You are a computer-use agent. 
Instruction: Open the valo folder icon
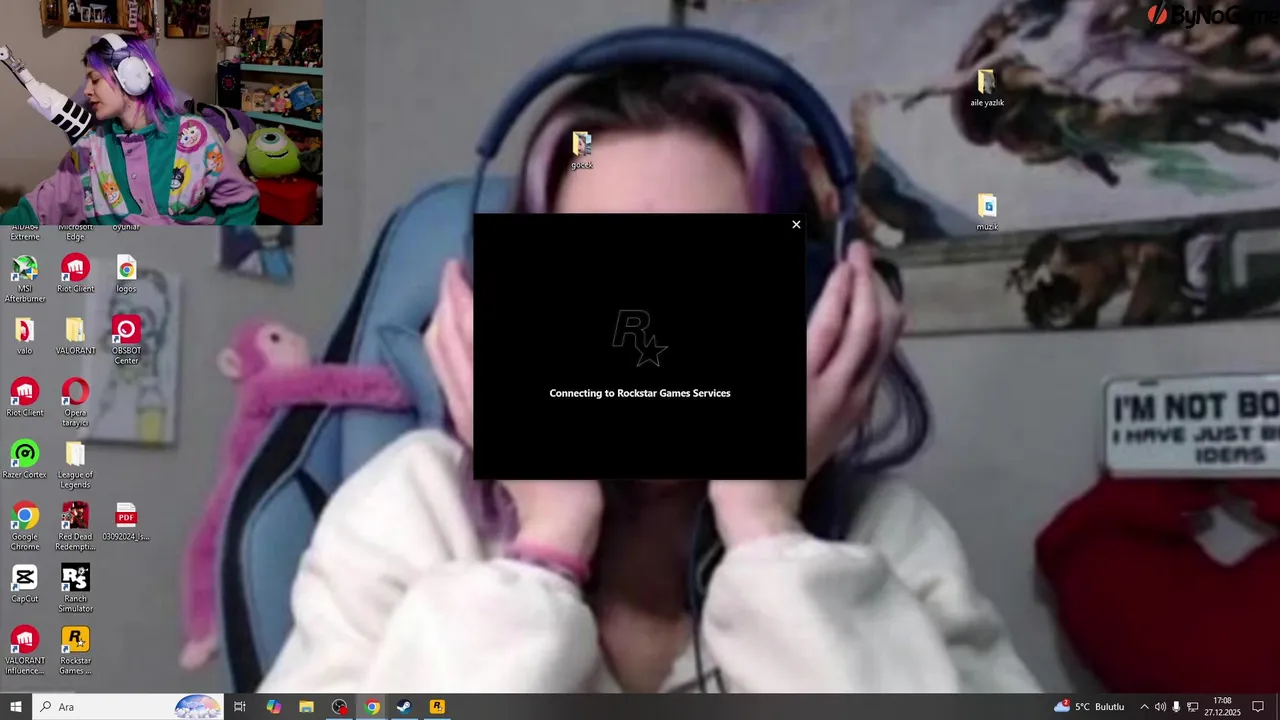[x=25, y=336]
